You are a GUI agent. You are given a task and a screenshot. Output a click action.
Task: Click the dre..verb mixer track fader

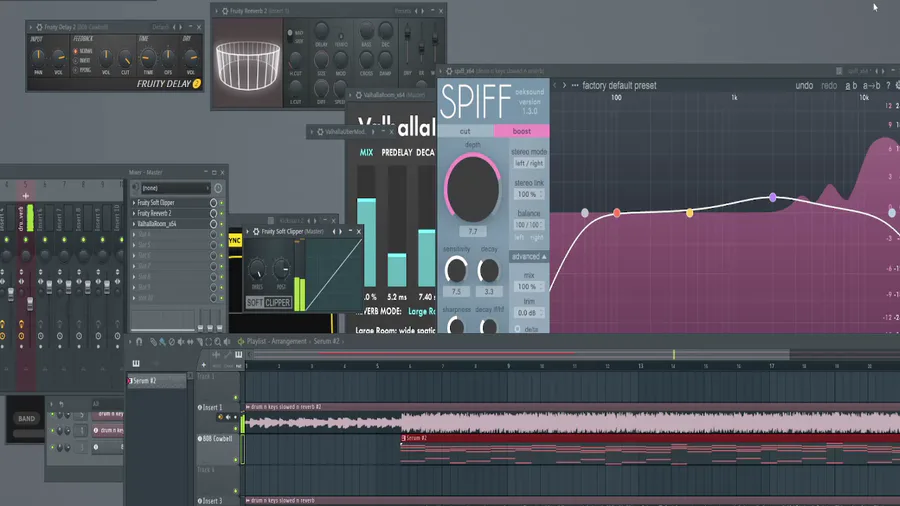tap(30, 303)
